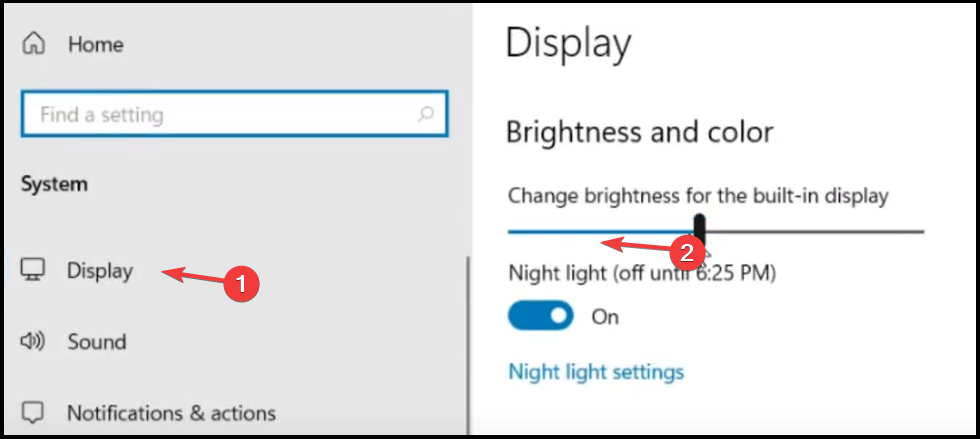Click the Home house icon
Viewport: 980px width, 439px height.
pyautogui.click(x=33, y=44)
